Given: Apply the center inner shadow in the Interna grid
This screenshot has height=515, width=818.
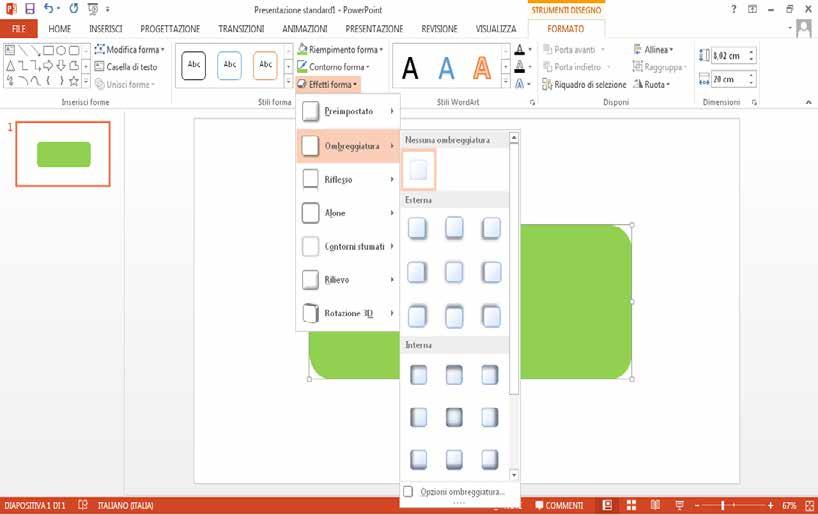Looking at the screenshot, I should pyautogui.click(x=454, y=417).
